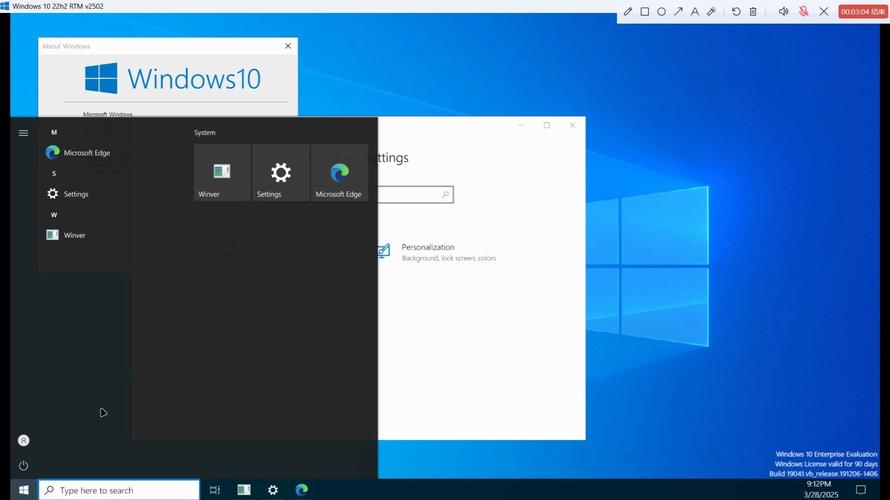
Task: Select the highlighter annotation tool
Action: (712, 12)
